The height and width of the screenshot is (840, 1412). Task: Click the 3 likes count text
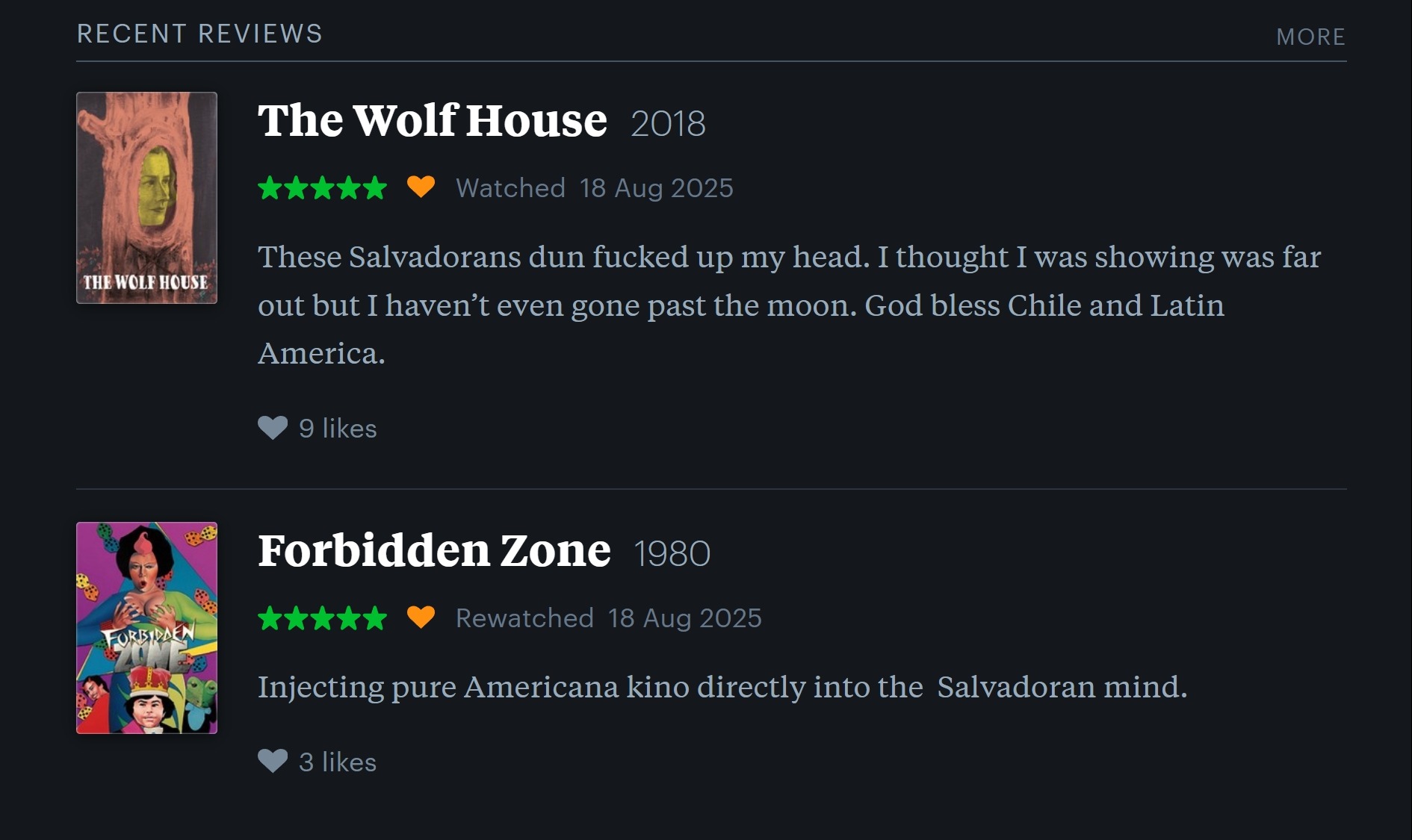(x=338, y=762)
